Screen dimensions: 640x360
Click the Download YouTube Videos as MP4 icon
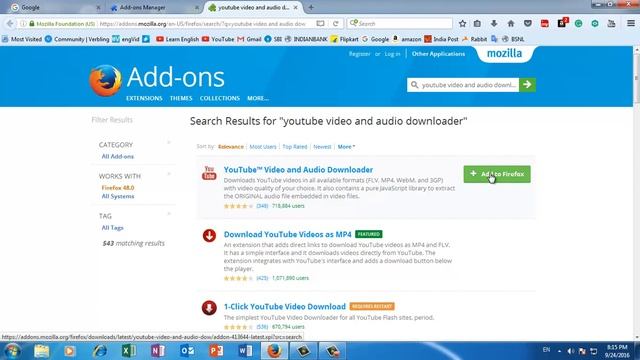209,236
